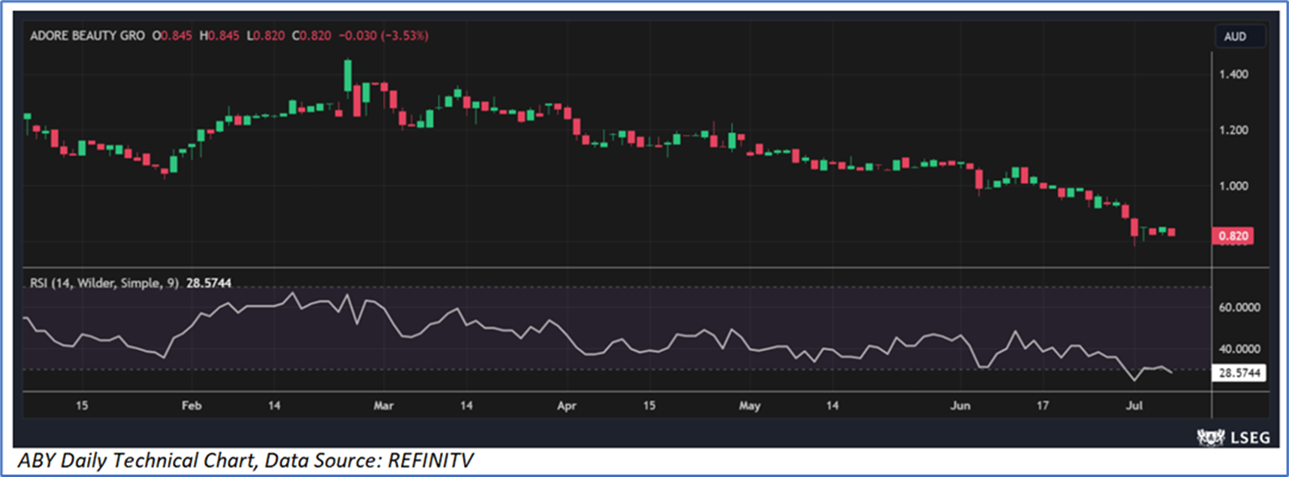
Task: Click the 28.5744 RSI axis tag
Action: pyautogui.click(x=1237, y=372)
